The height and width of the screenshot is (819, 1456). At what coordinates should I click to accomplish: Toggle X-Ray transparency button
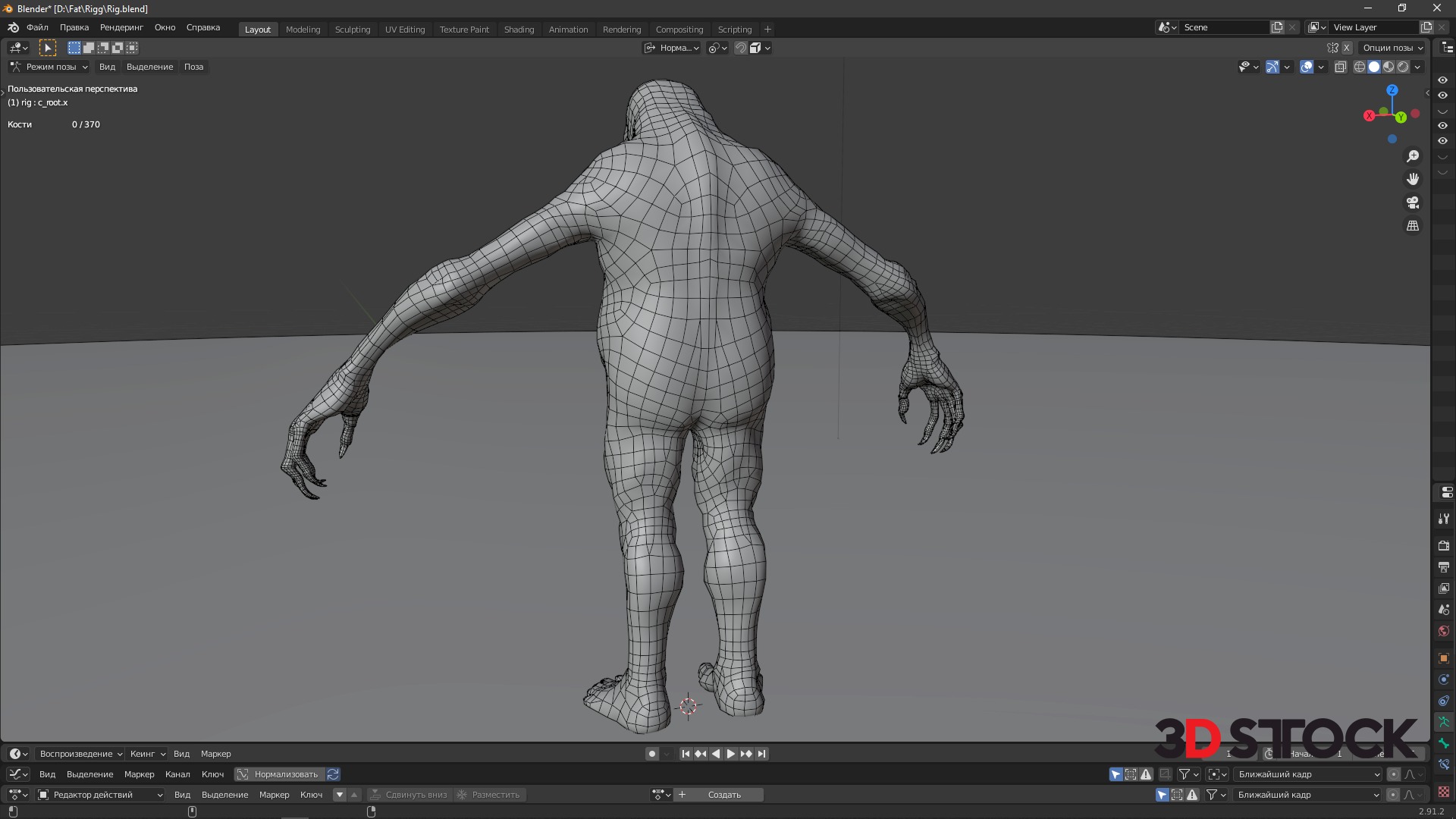[x=1340, y=67]
